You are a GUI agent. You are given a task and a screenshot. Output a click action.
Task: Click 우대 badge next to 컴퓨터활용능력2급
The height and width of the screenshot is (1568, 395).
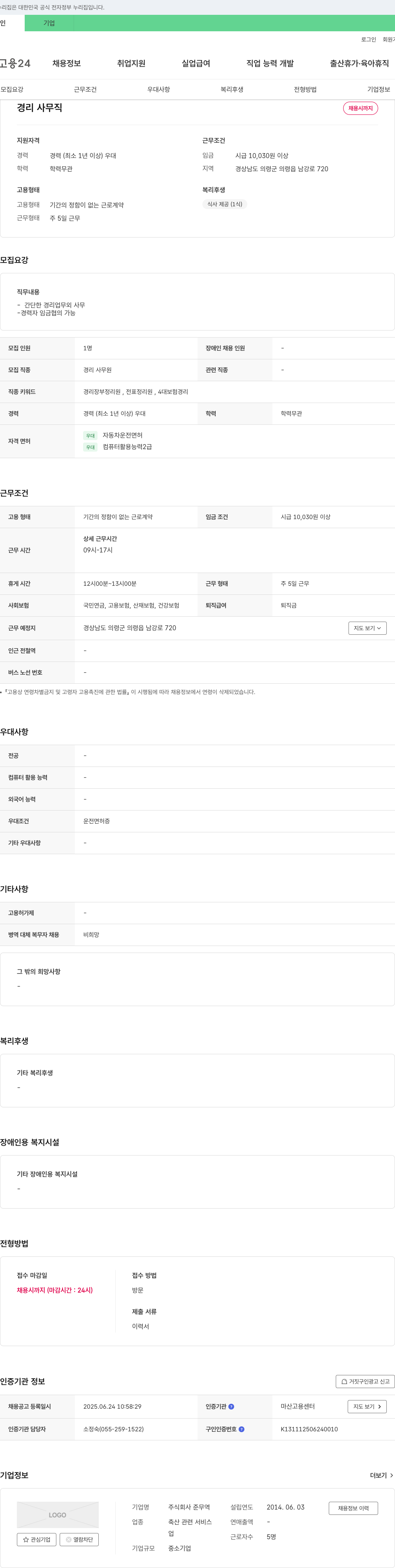90,447
